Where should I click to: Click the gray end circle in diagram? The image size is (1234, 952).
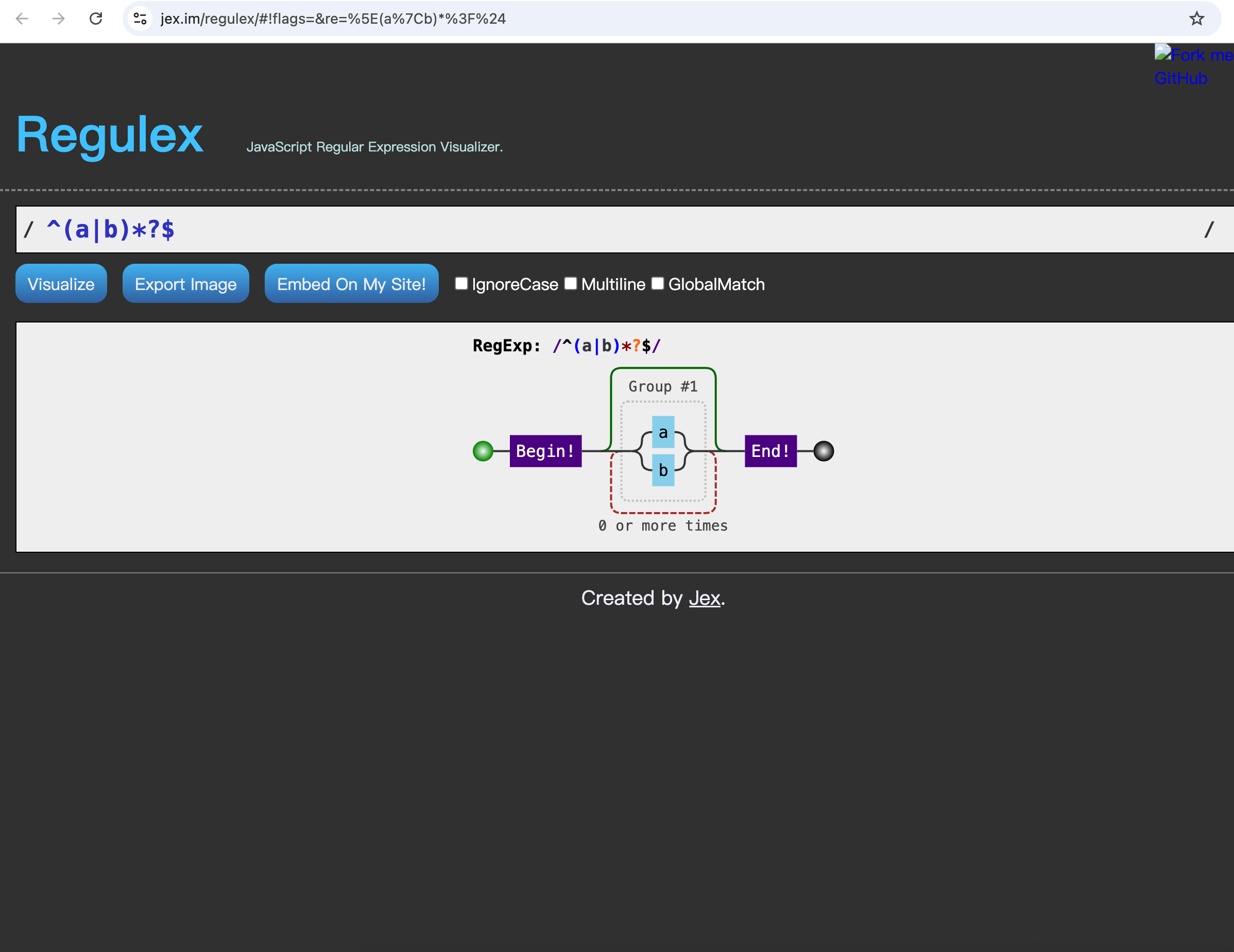click(x=823, y=451)
